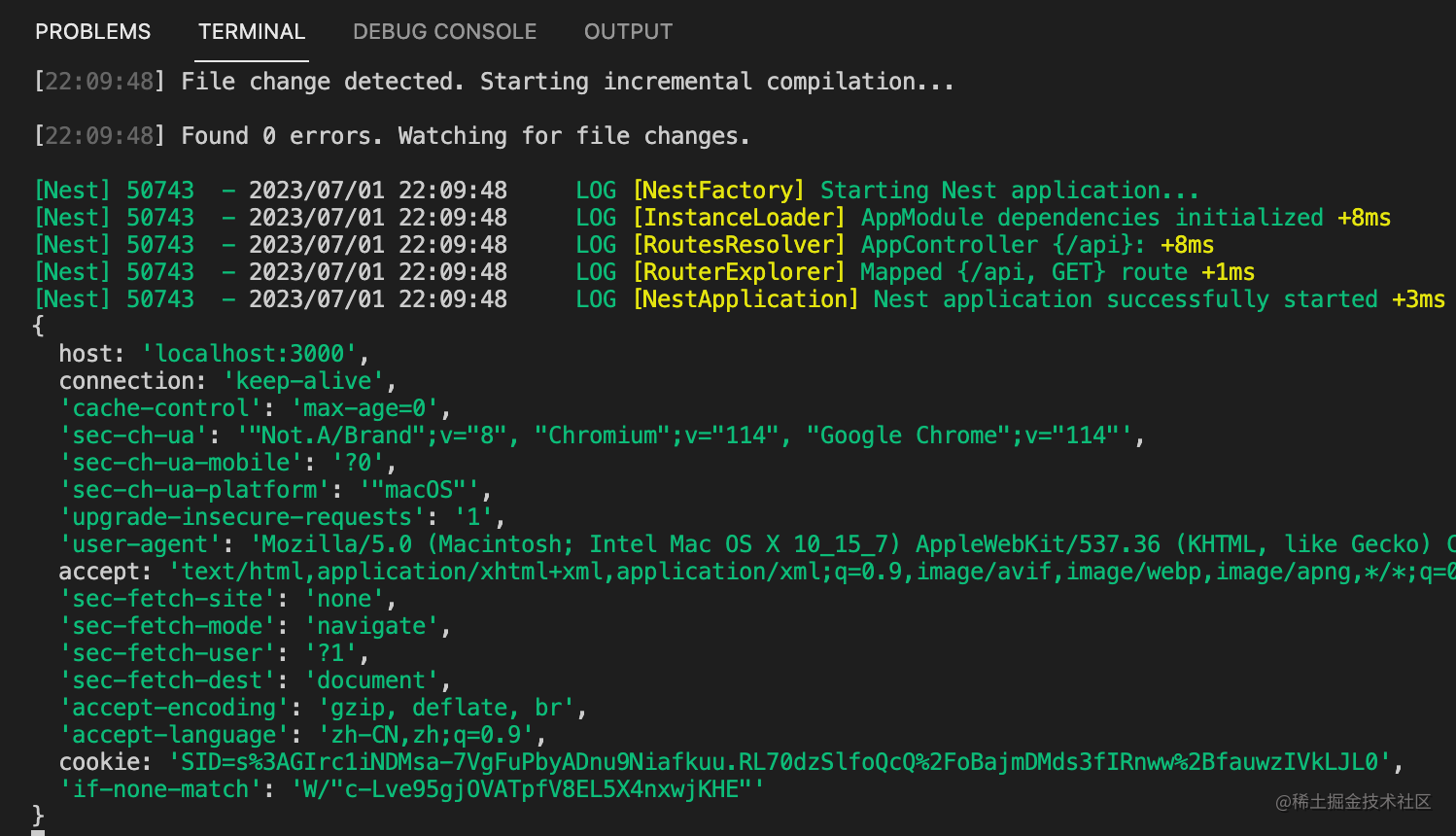Click the 'zh-CN,zh;q=0.9' language value
Viewport: 1456px width, 836px height.
[x=425, y=735]
